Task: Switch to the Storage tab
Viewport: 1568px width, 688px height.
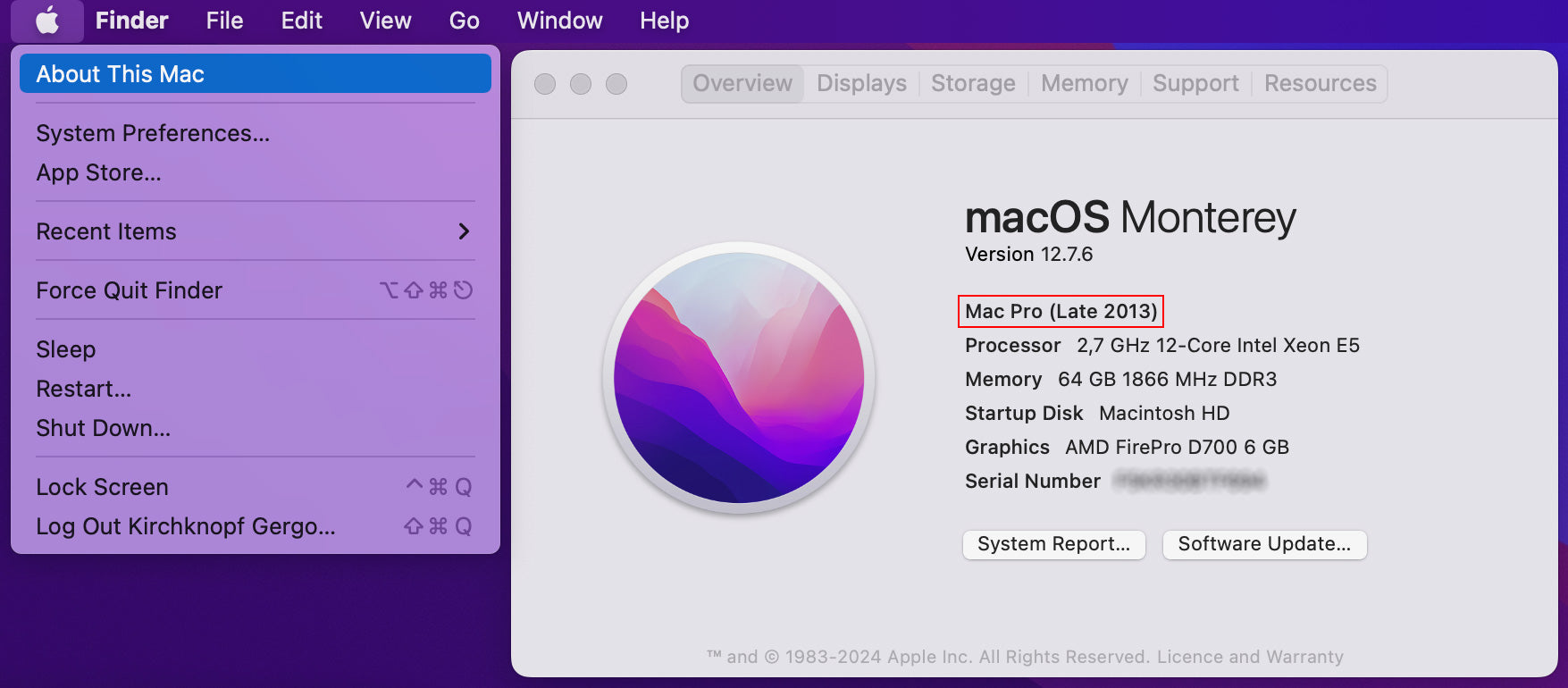Action: click(973, 84)
